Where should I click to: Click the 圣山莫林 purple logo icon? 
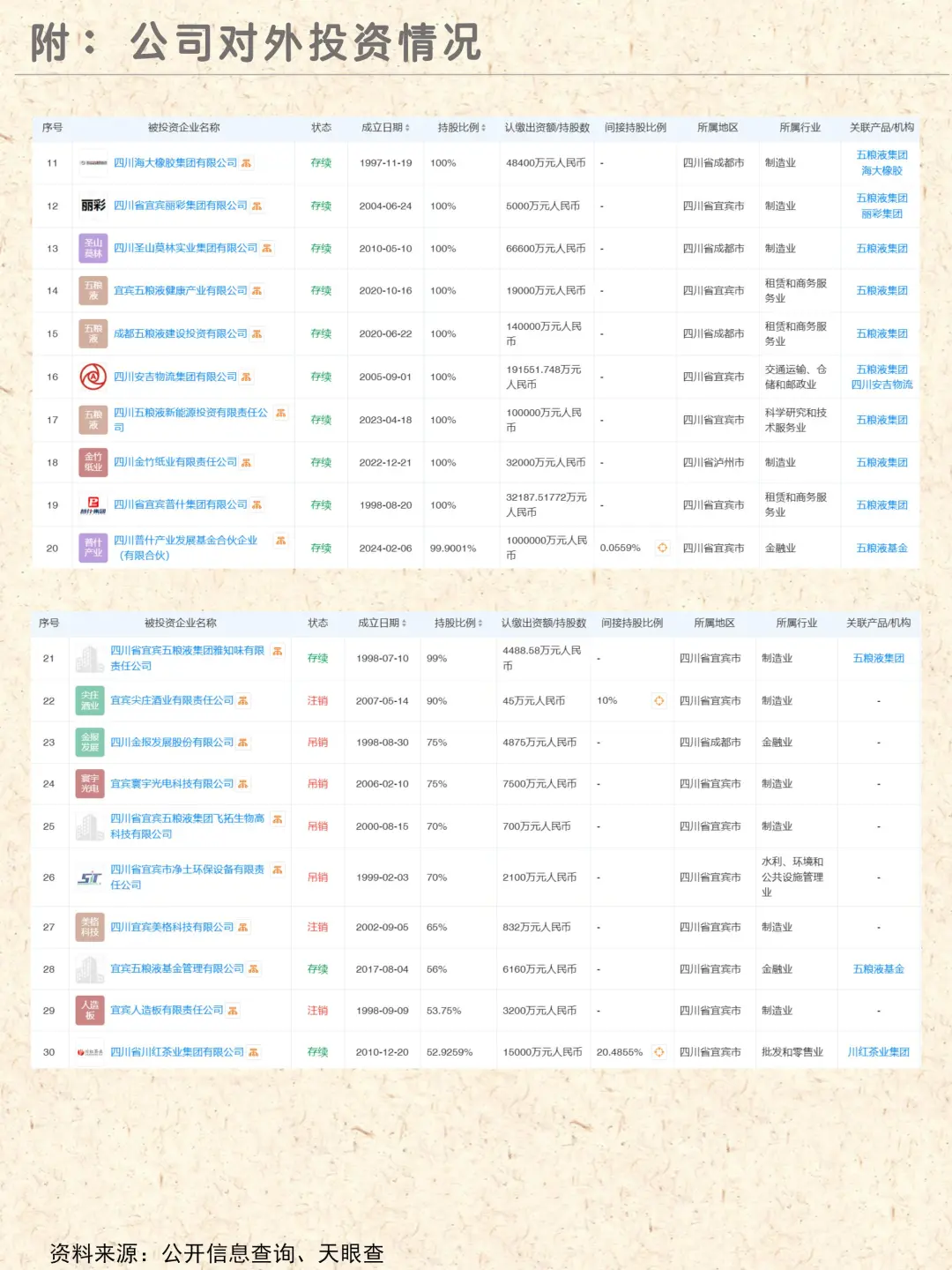(93, 249)
